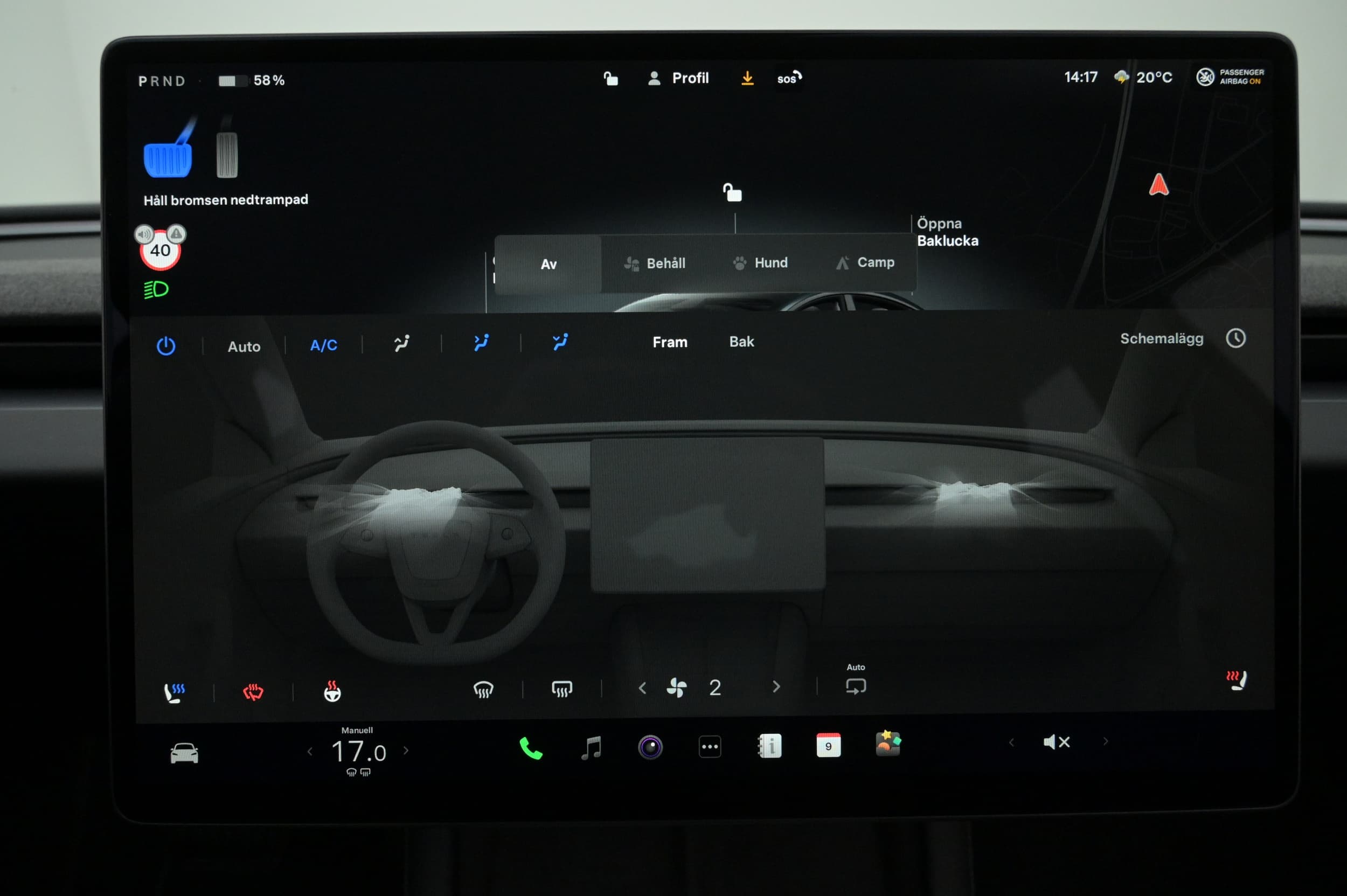
Task: Enable Auto climate mode
Action: 244,346
